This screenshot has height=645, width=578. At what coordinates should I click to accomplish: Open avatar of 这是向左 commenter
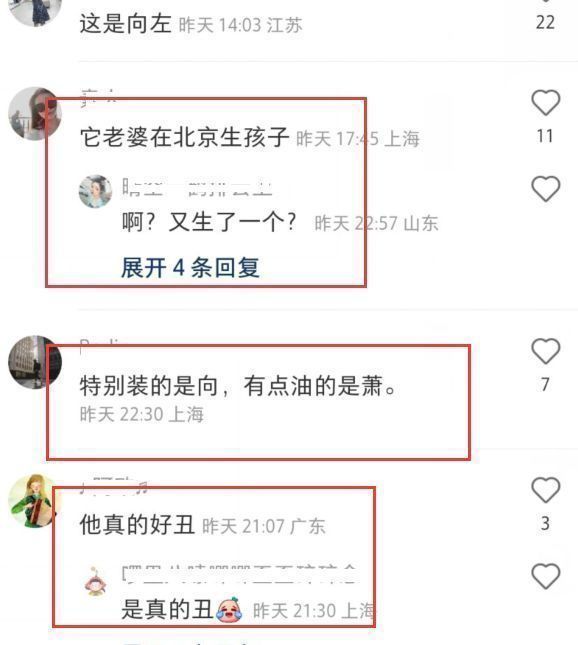tap(35, 12)
